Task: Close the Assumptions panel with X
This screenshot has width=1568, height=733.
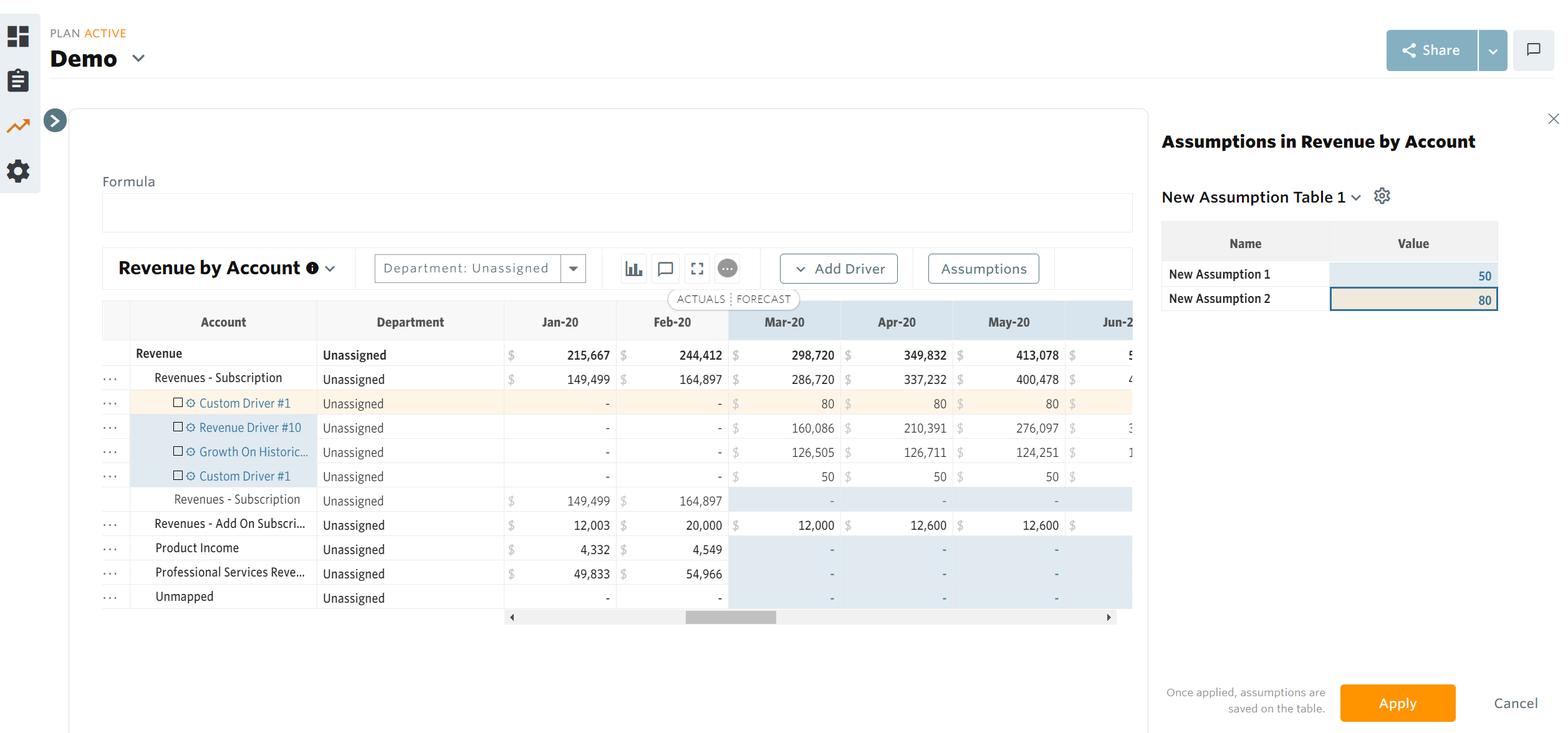Action: click(1553, 119)
